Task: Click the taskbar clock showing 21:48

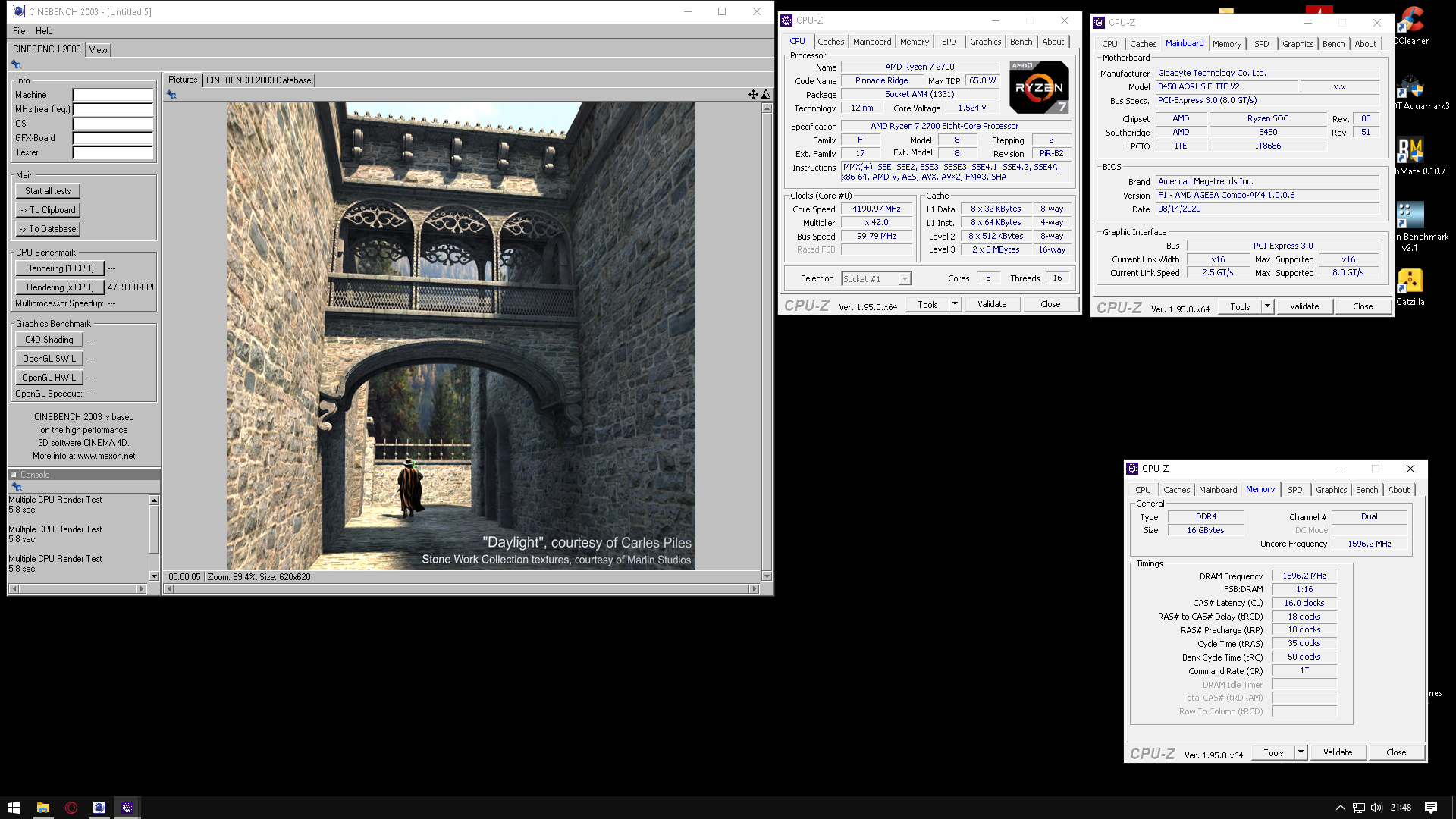Action: pyautogui.click(x=1401, y=808)
